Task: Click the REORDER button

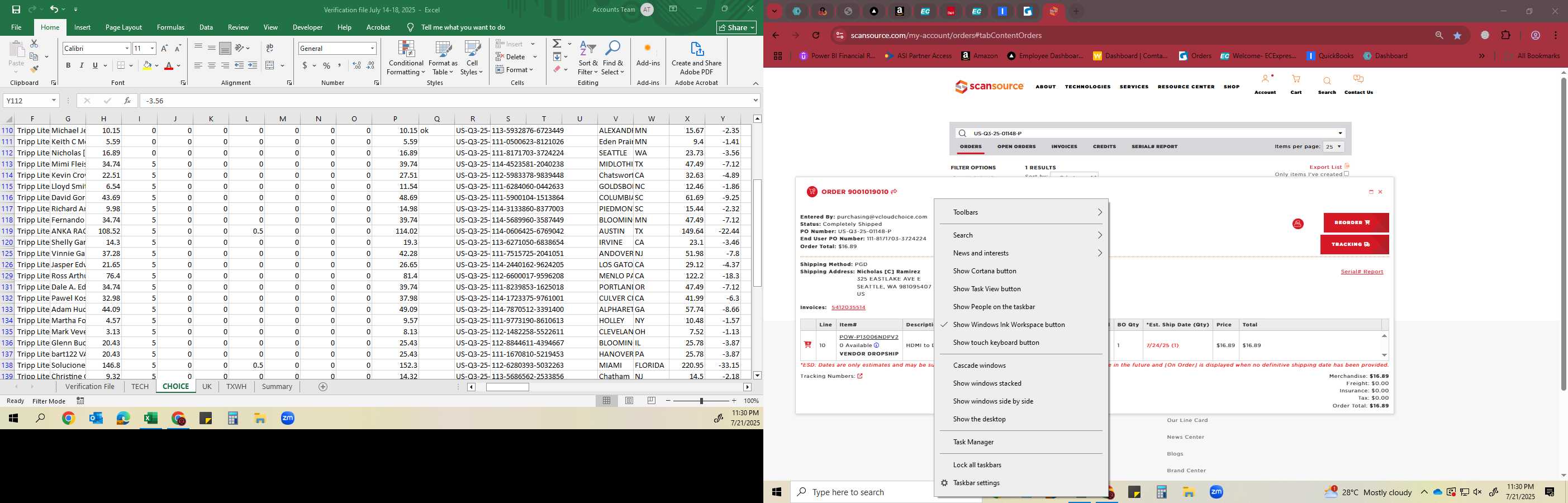Action: coord(1356,223)
